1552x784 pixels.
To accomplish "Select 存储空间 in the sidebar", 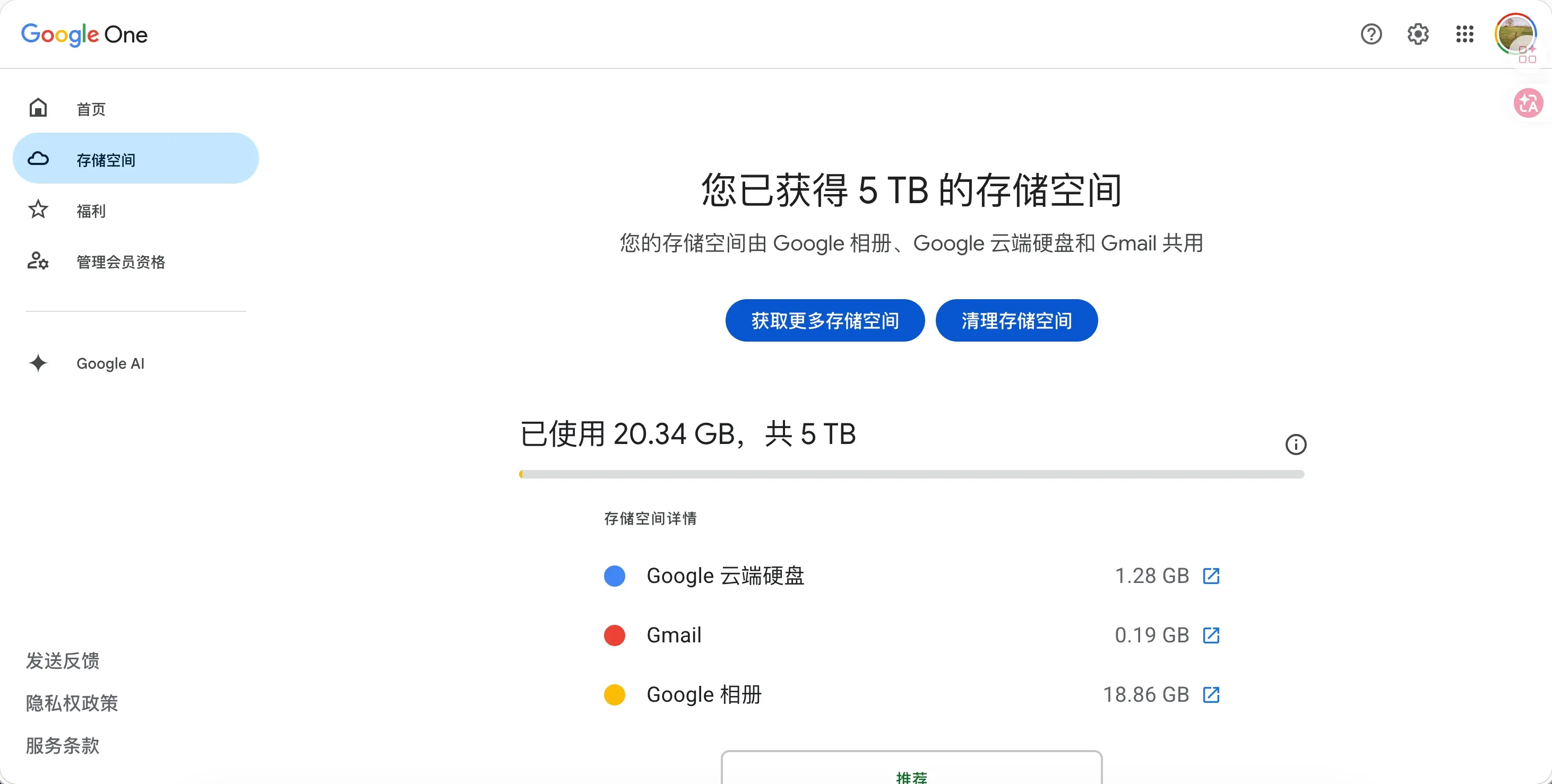I will click(135, 159).
